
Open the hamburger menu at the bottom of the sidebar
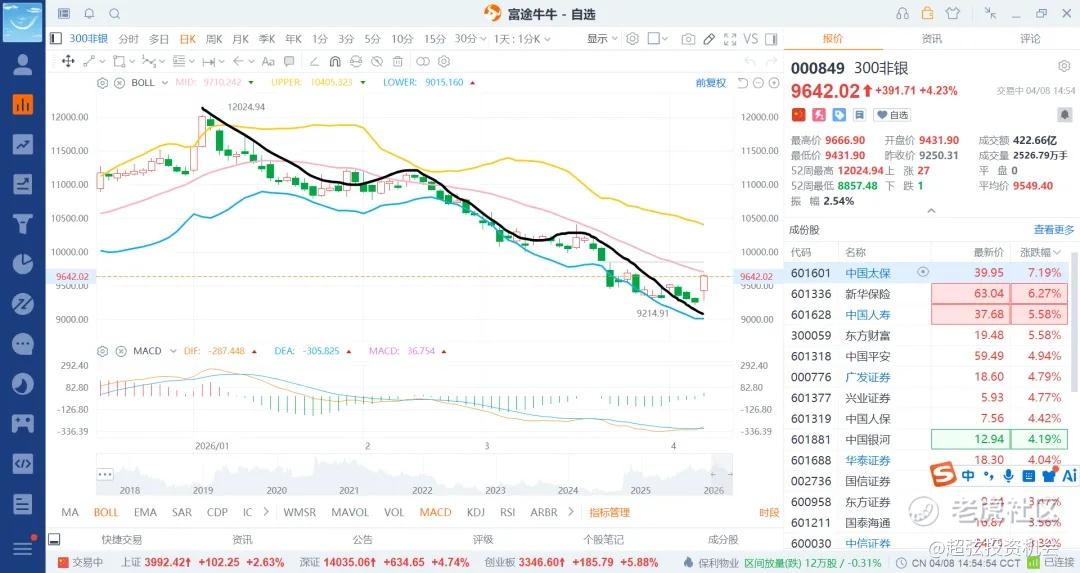23,548
